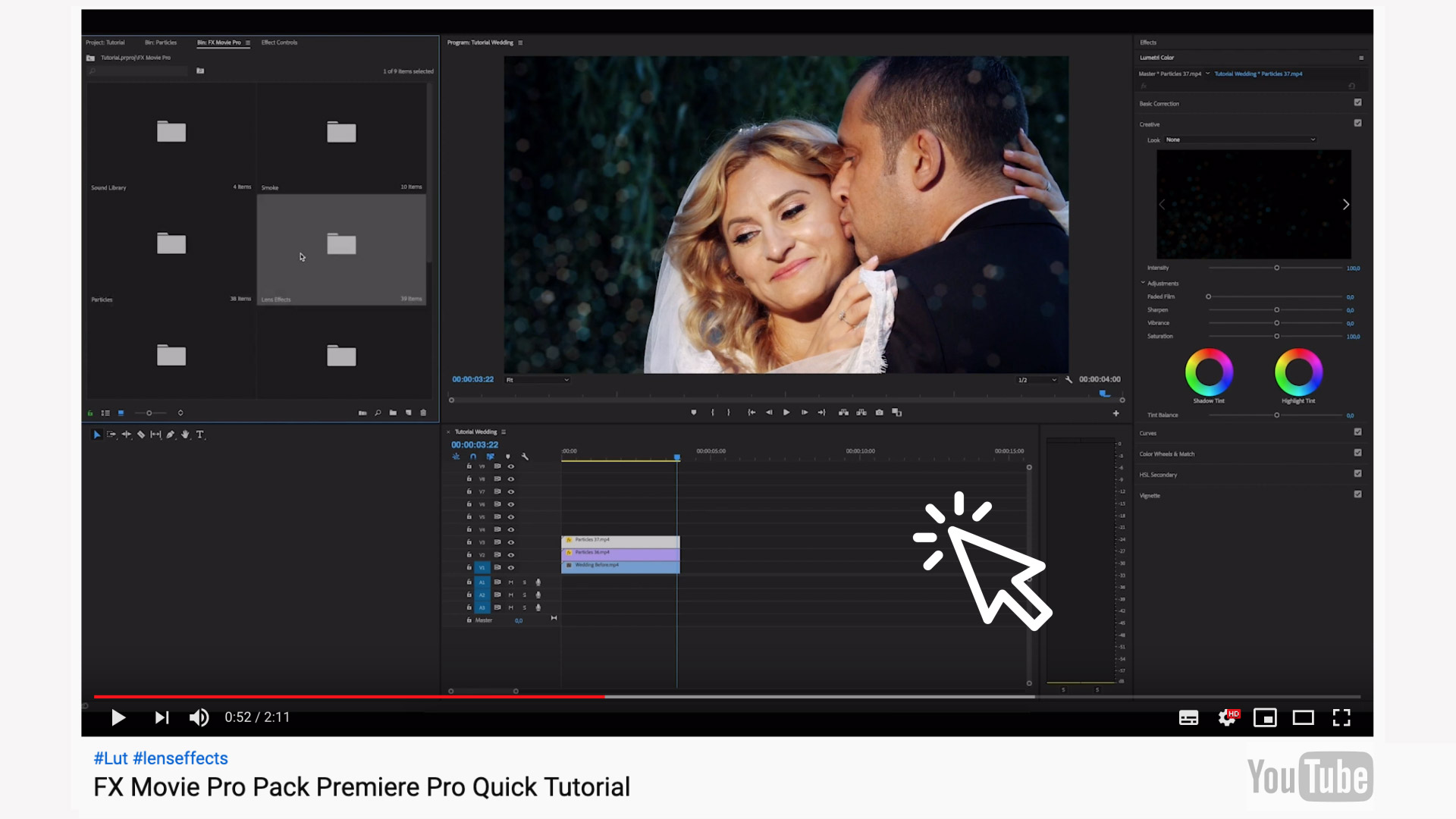
Task: Open Program Monitor wrench settings
Action: (1068, 379)
